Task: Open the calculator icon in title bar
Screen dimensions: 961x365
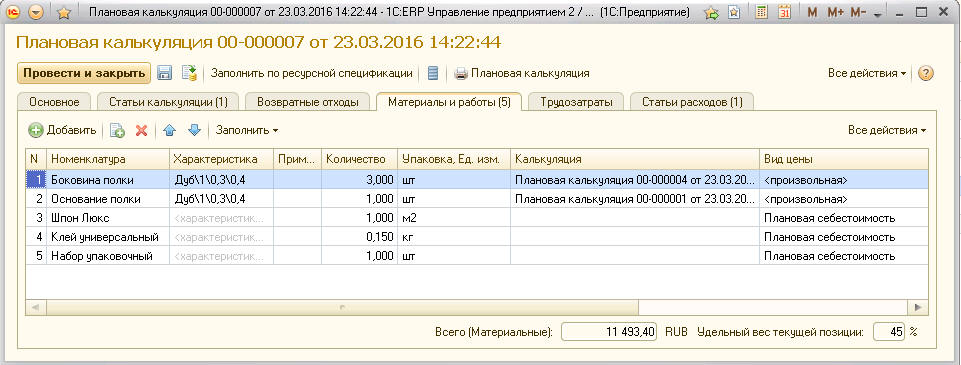Action: [762, 12]
